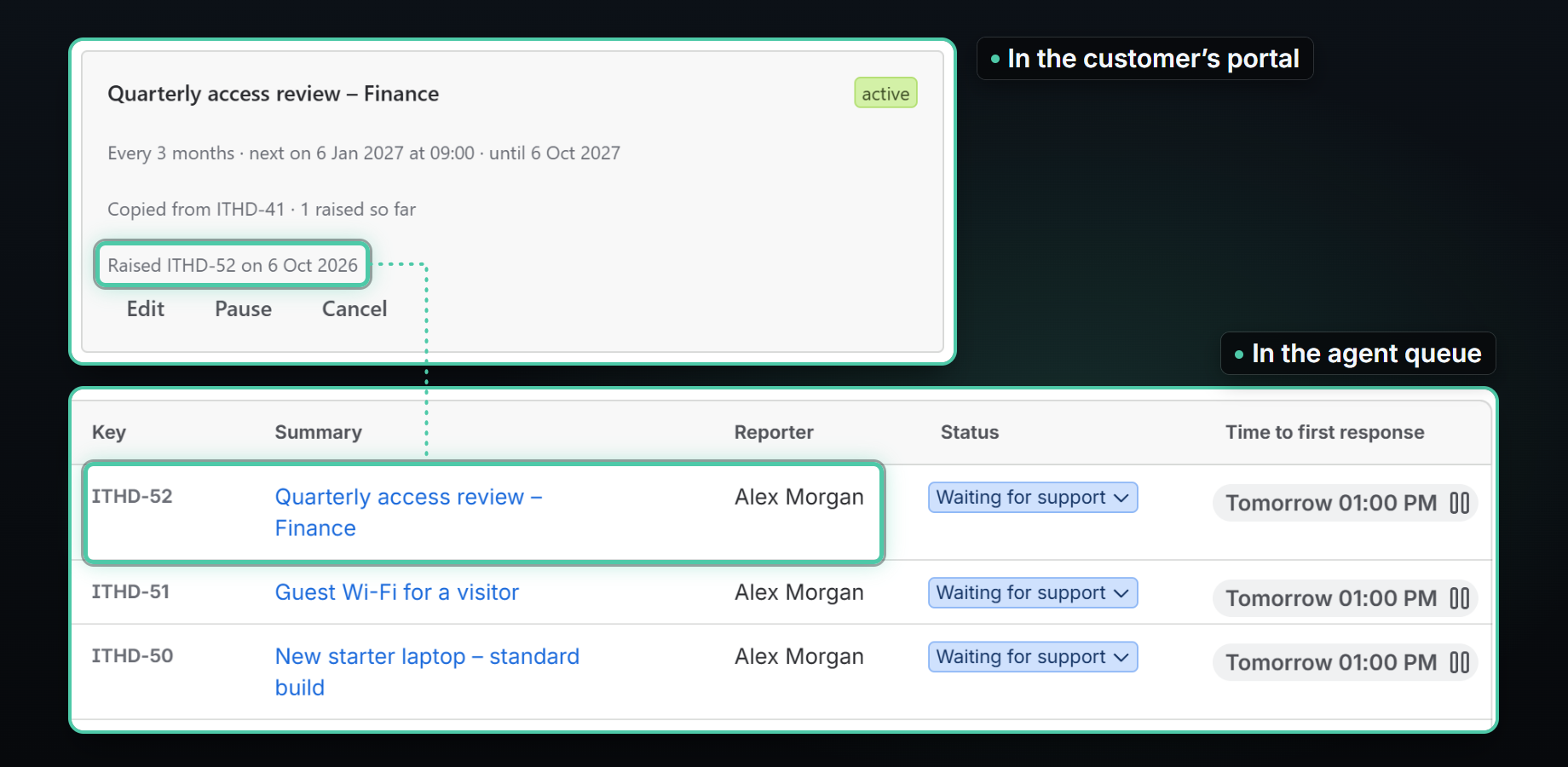The width and height of the screenshot is (1568, 767).
Task: Click Alex Morgan in the ITHD-51 row
Action: click(799, 592)
